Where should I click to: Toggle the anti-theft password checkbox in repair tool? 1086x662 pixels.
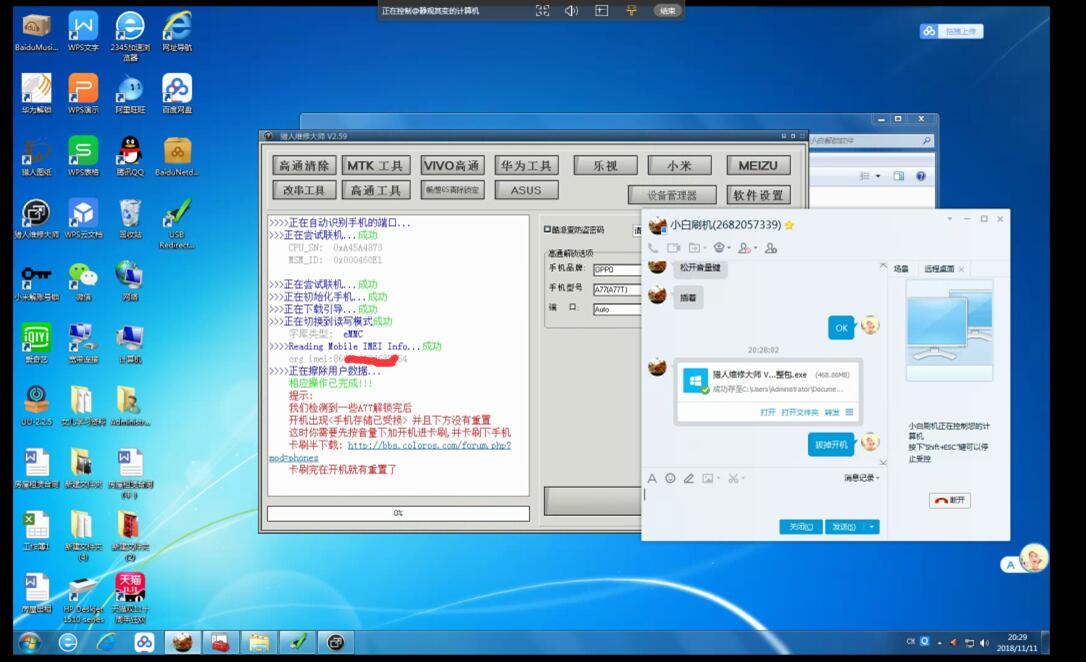[547, 229]
